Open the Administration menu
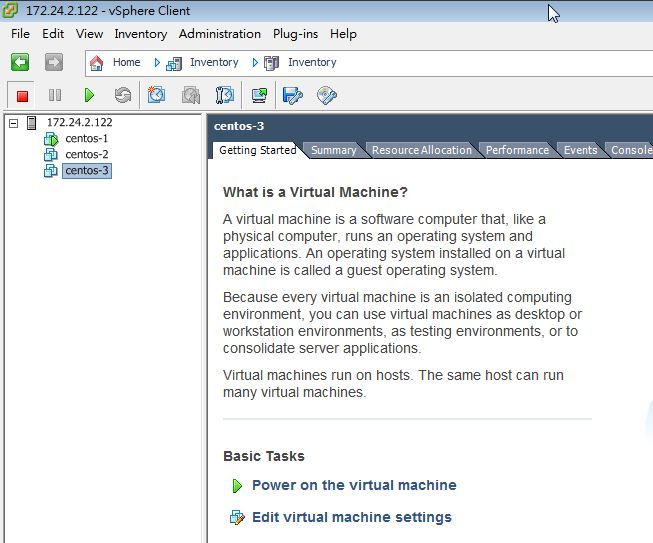Screen dimensions: 653x543 [x=220, y=34]
